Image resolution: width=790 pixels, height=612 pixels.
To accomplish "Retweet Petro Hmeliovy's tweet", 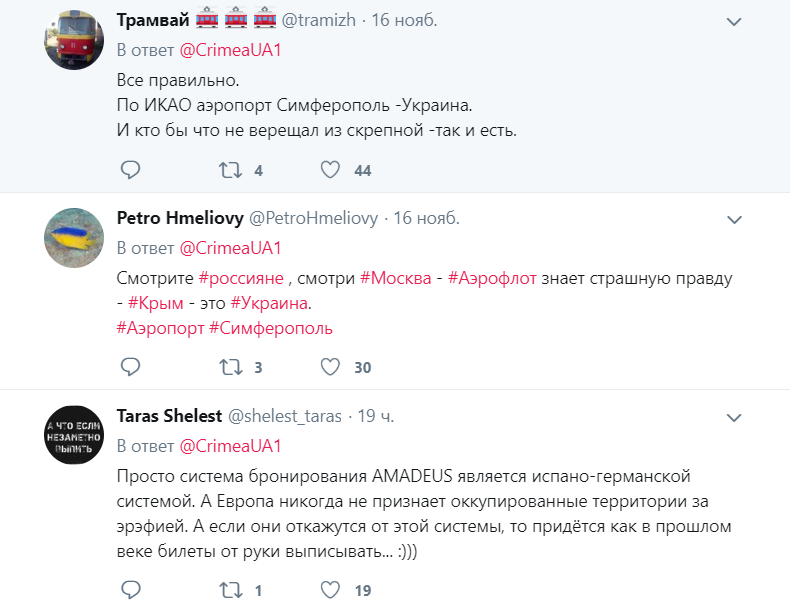I will pos(231,367).
